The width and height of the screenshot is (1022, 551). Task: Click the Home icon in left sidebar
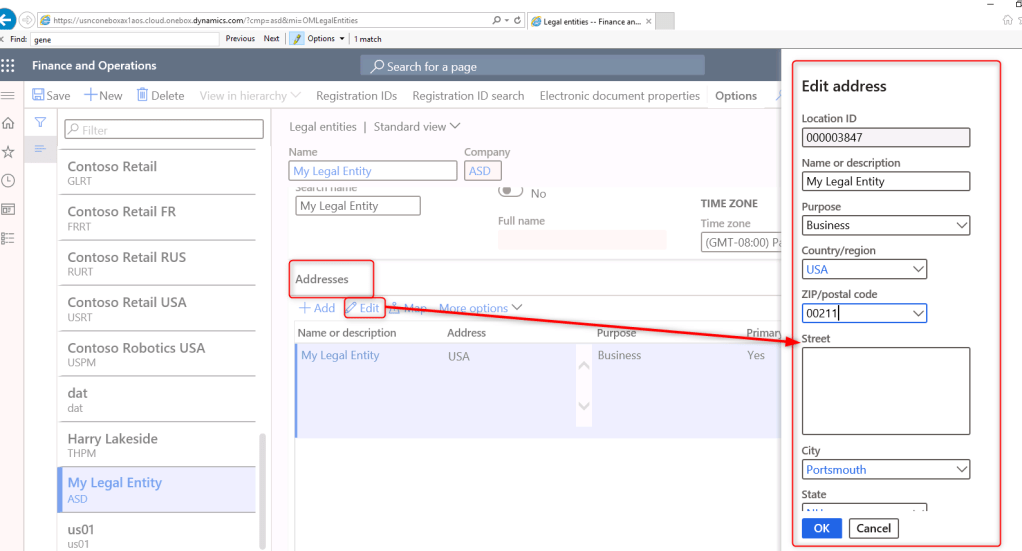point(9,123)
